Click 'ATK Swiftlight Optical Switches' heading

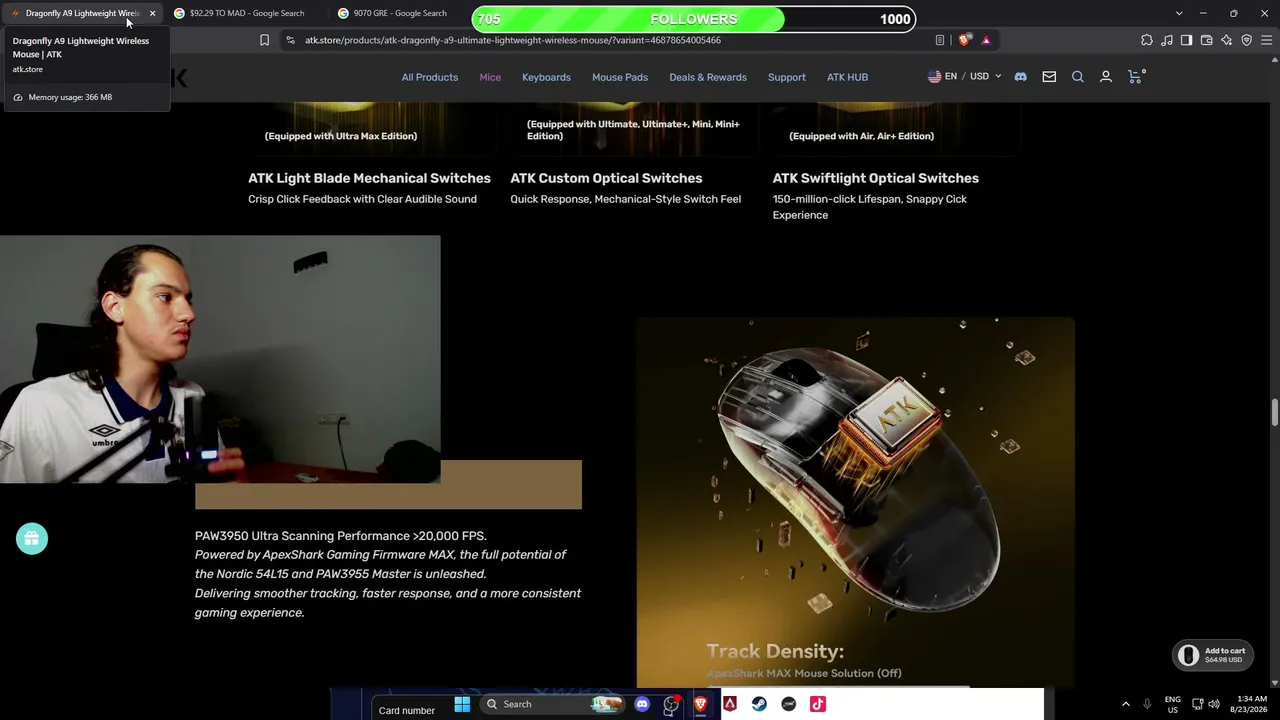coord(875,178)
